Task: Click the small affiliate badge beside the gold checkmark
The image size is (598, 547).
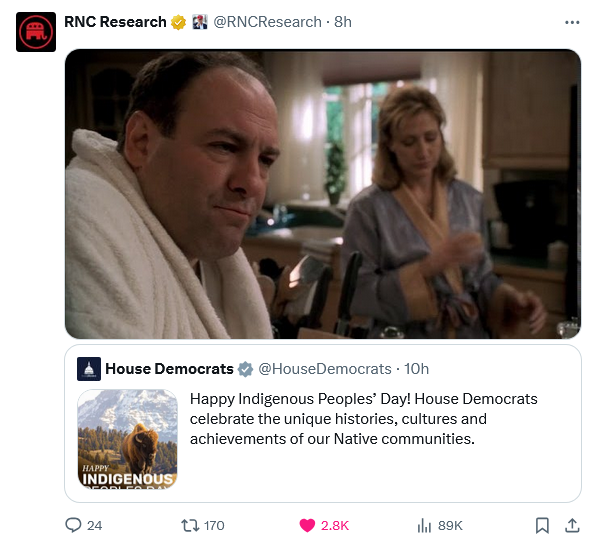Action: coord(199,22)
